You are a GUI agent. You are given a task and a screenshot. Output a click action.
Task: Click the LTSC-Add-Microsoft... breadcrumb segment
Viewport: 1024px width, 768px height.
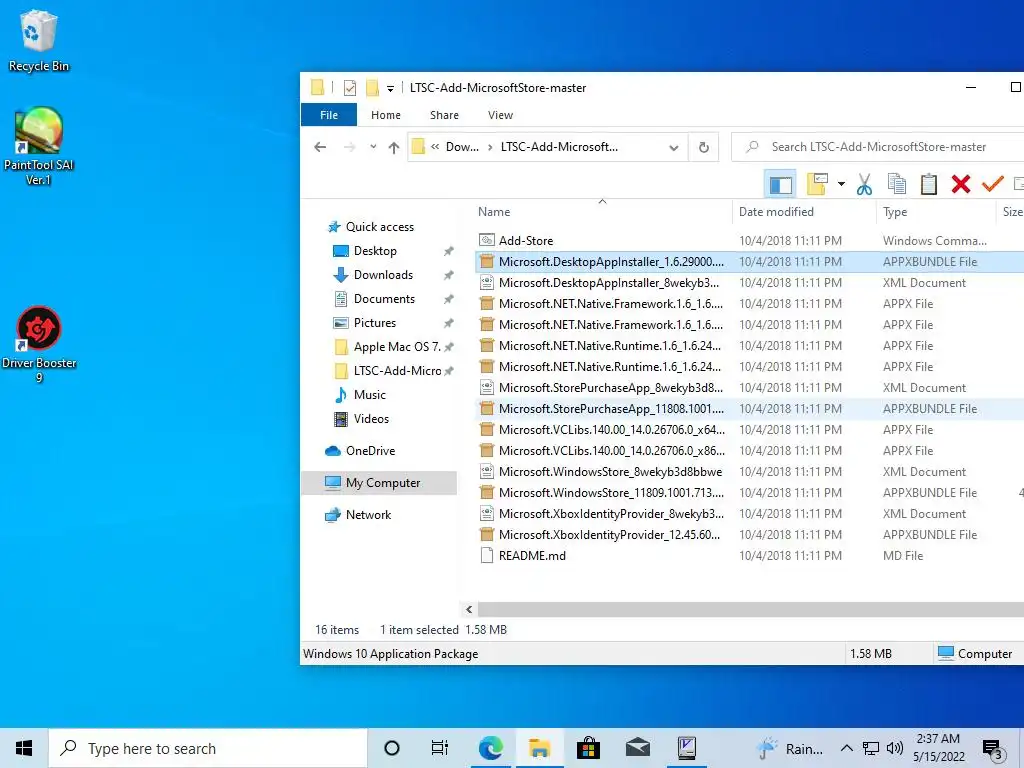(559, 147)
